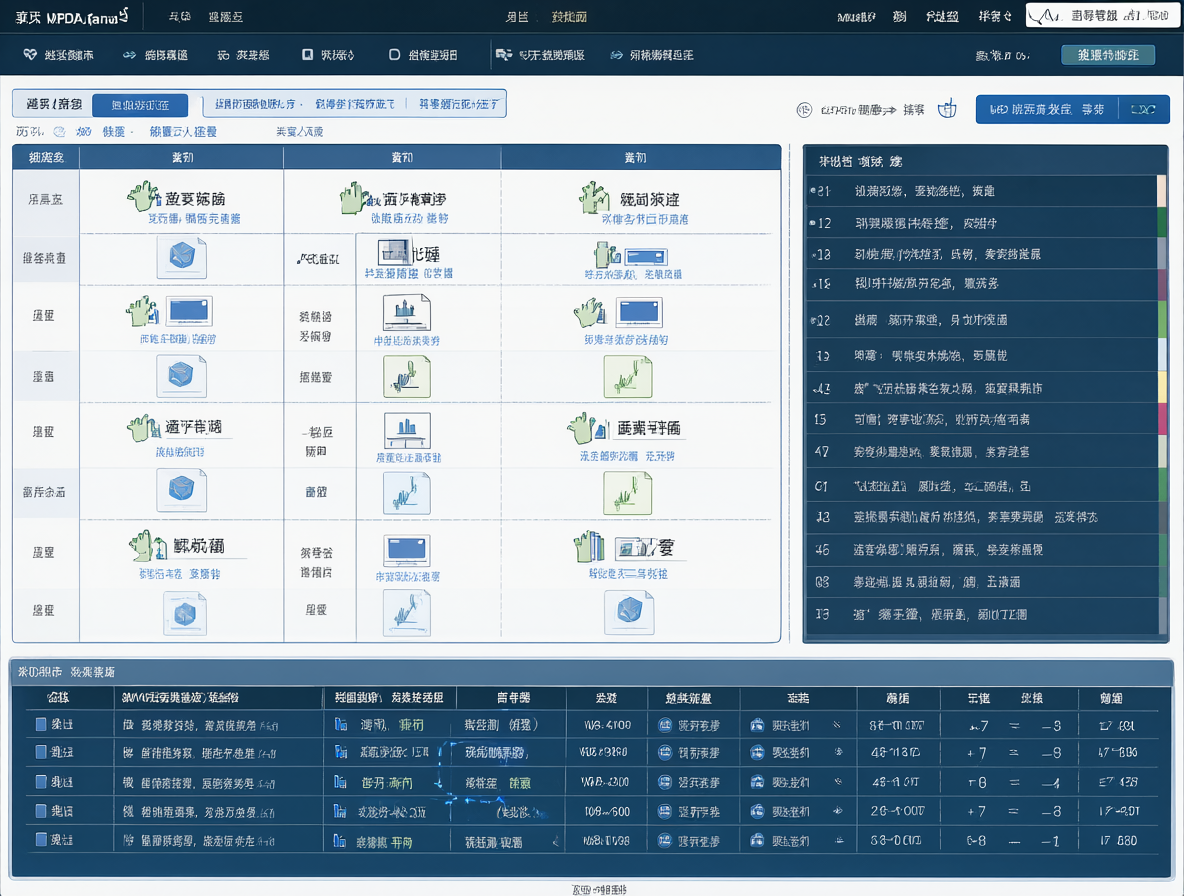Click the blue link after the round filter icon
This screenshot has width=1184, height=896.
(x=83, y=132)
